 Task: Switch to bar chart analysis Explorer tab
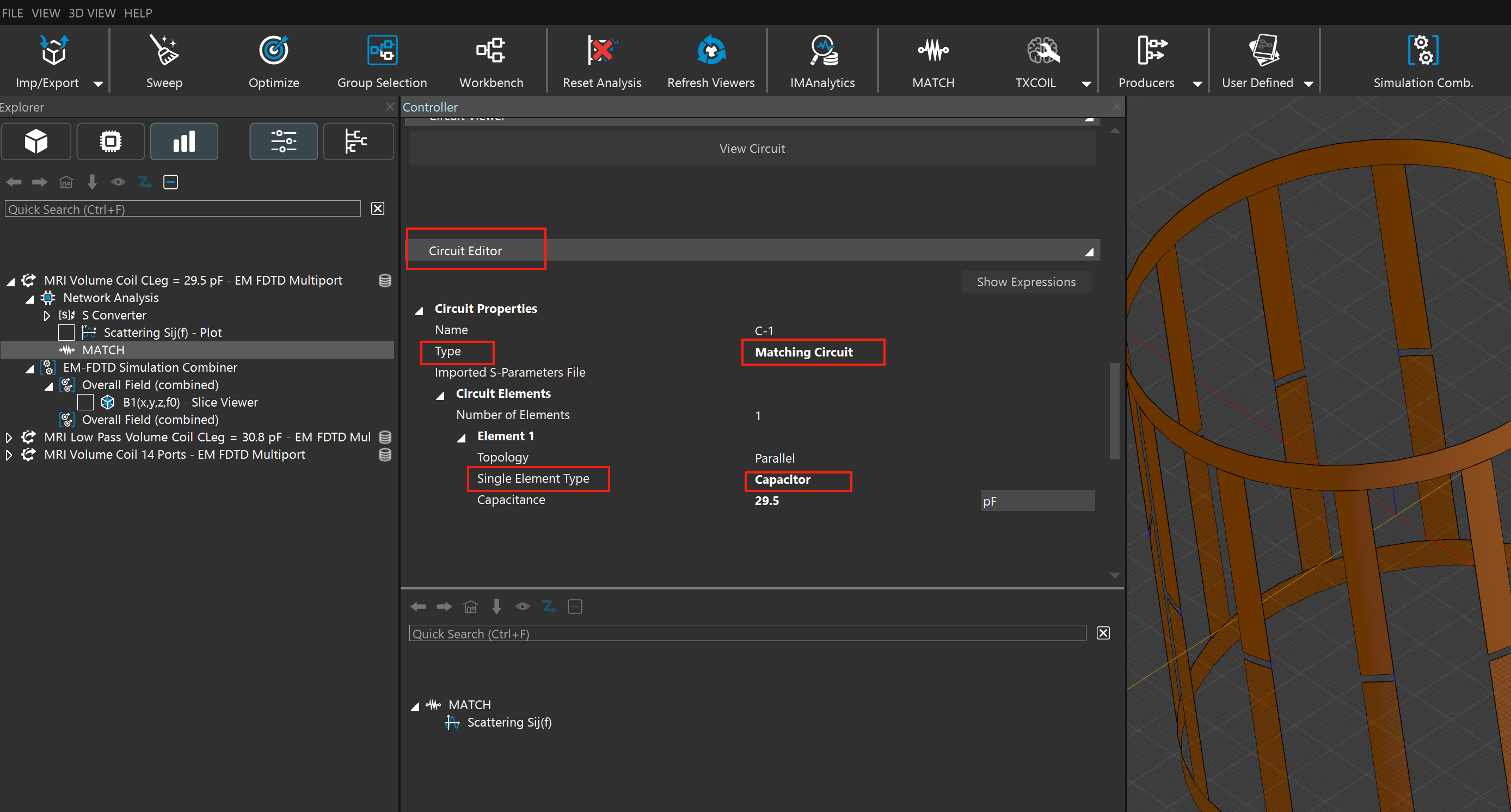183,142
